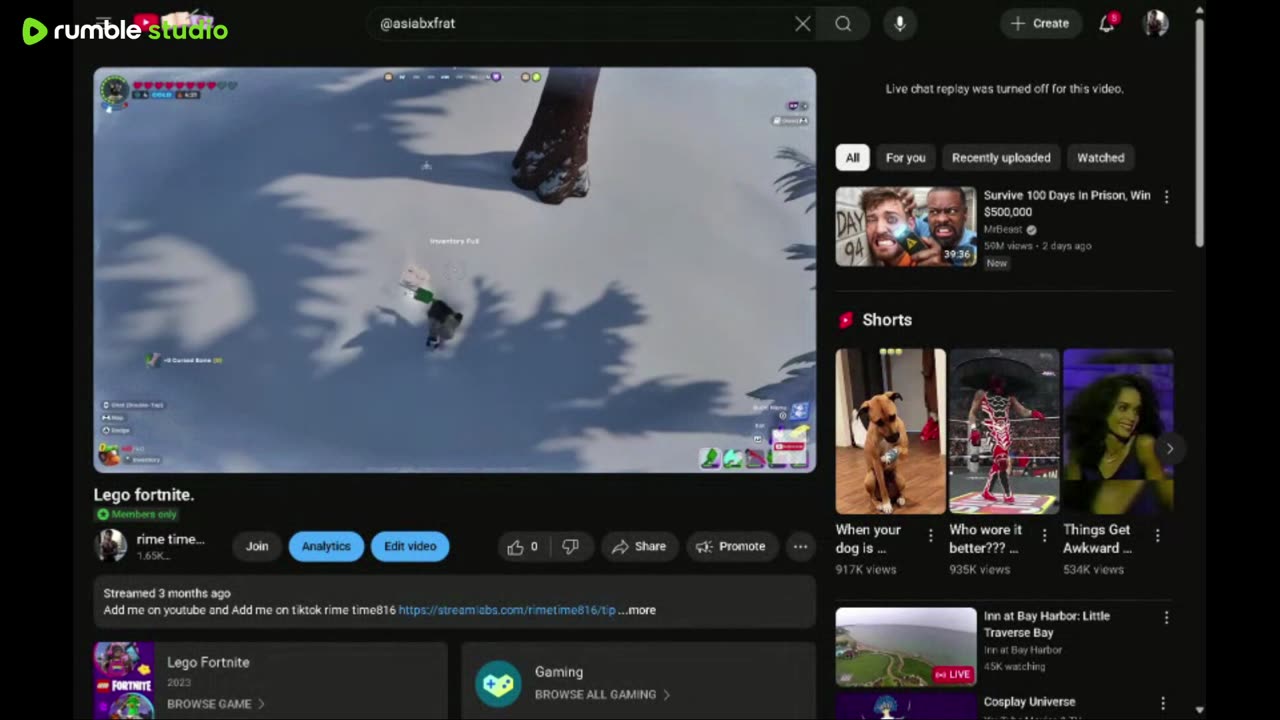The image size is (1280, 720).
Task: Open options for the MrBeast prison video
Action: point(1166,197)
